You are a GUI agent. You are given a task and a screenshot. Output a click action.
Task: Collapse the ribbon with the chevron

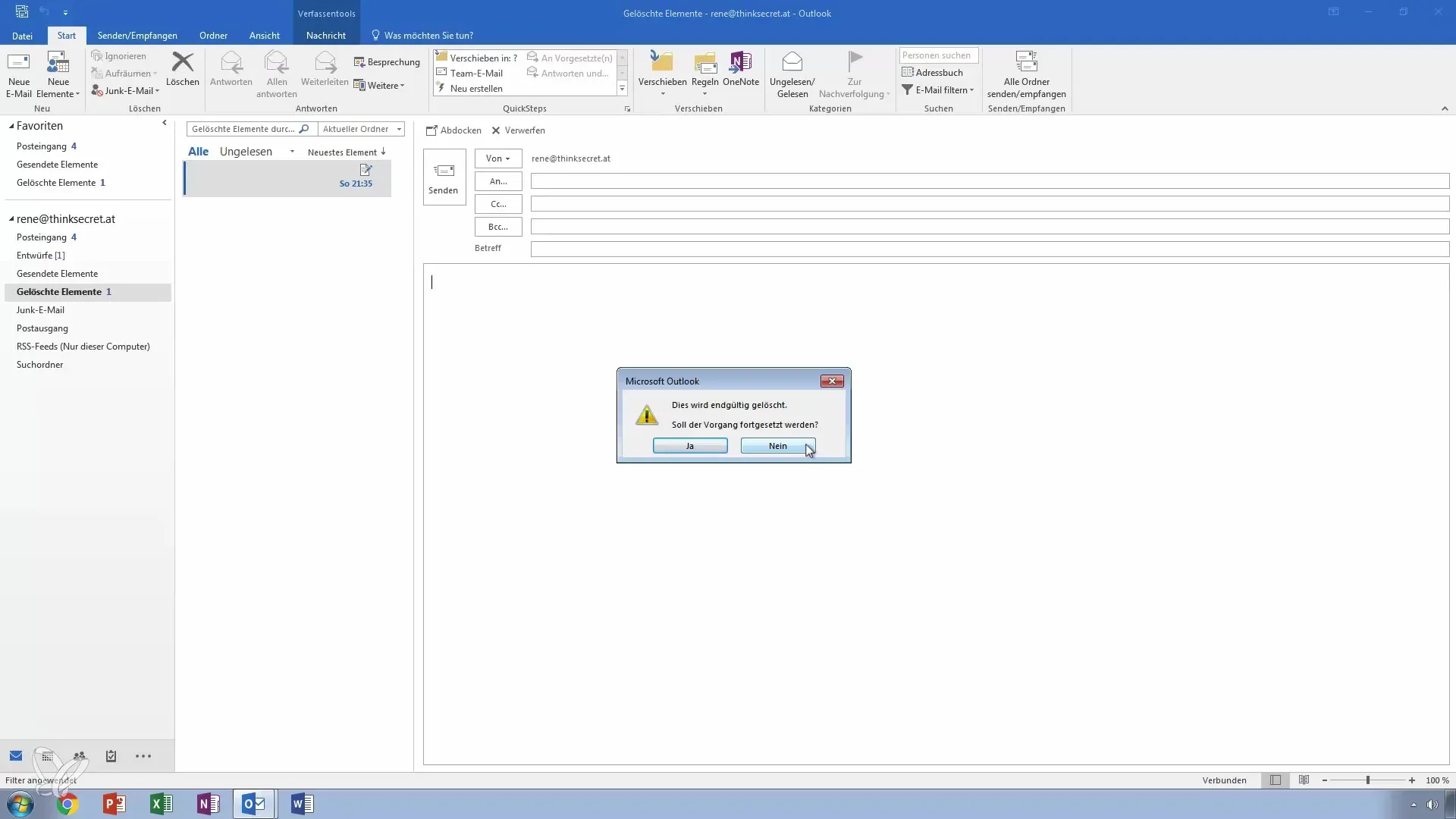click(x=1445, y=109)
